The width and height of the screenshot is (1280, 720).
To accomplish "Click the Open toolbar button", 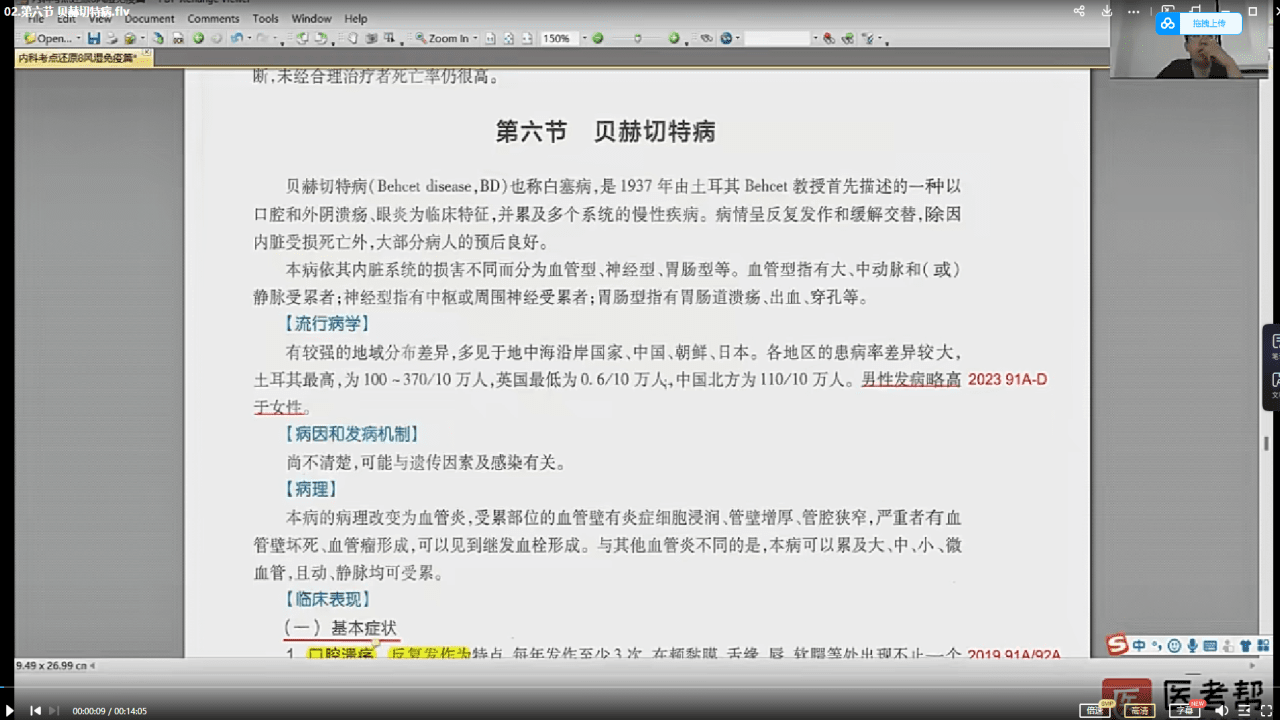I will point(49,38).
